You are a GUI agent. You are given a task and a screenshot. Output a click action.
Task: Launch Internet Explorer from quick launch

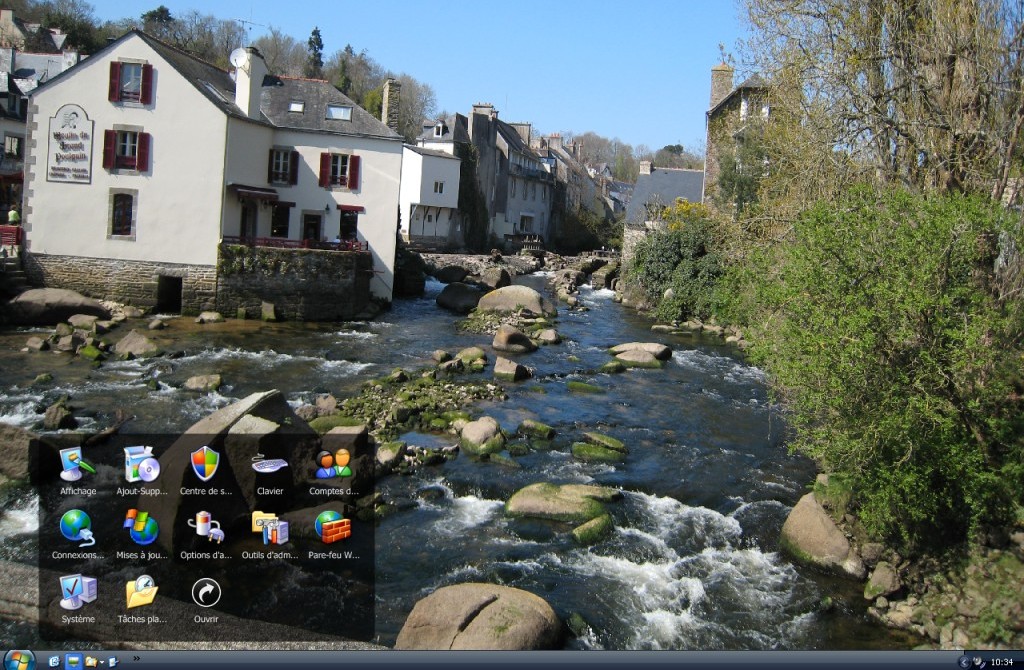click(54, 662)
